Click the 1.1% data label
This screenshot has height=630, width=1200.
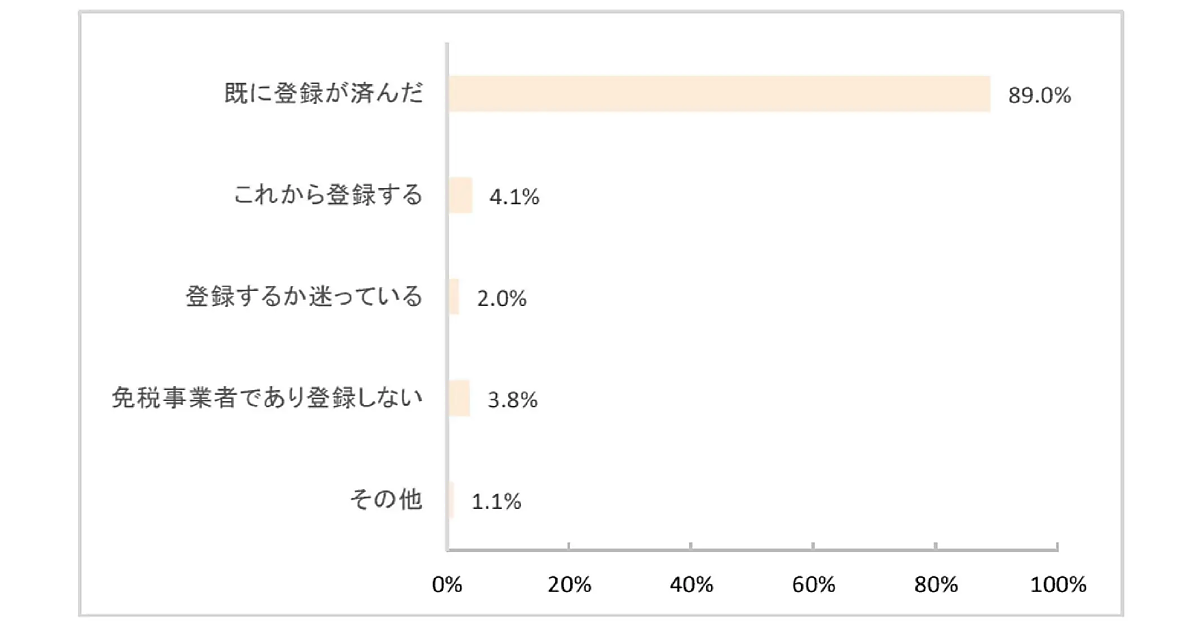pos(496,501)
